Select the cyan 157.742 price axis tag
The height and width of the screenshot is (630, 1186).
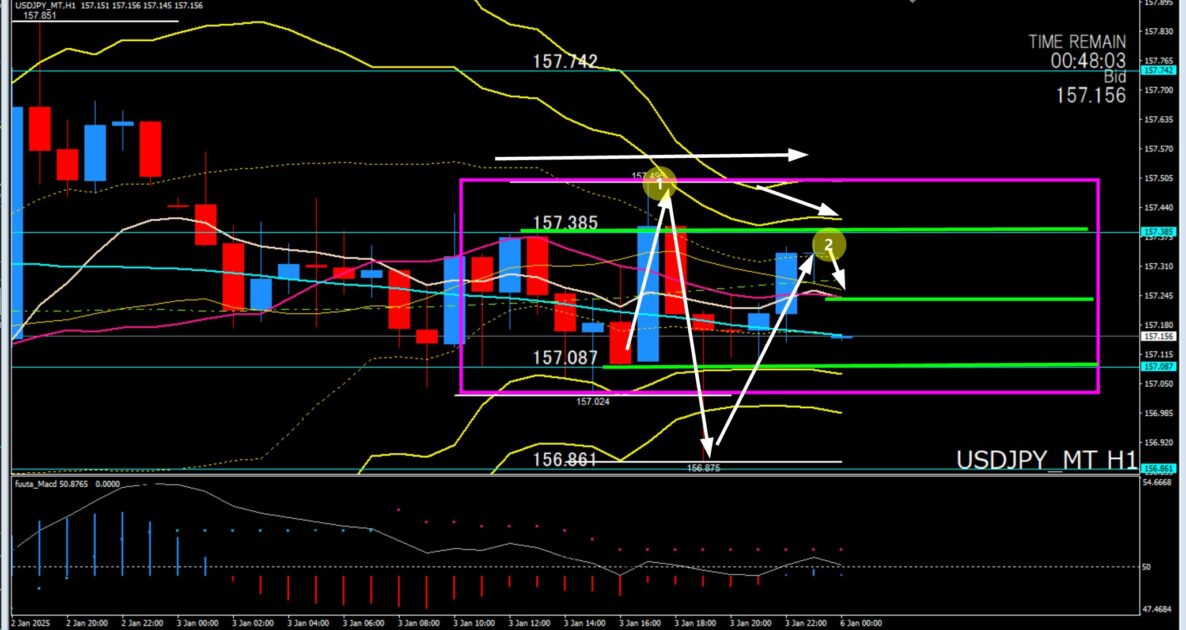click(x=1160, y=71)
